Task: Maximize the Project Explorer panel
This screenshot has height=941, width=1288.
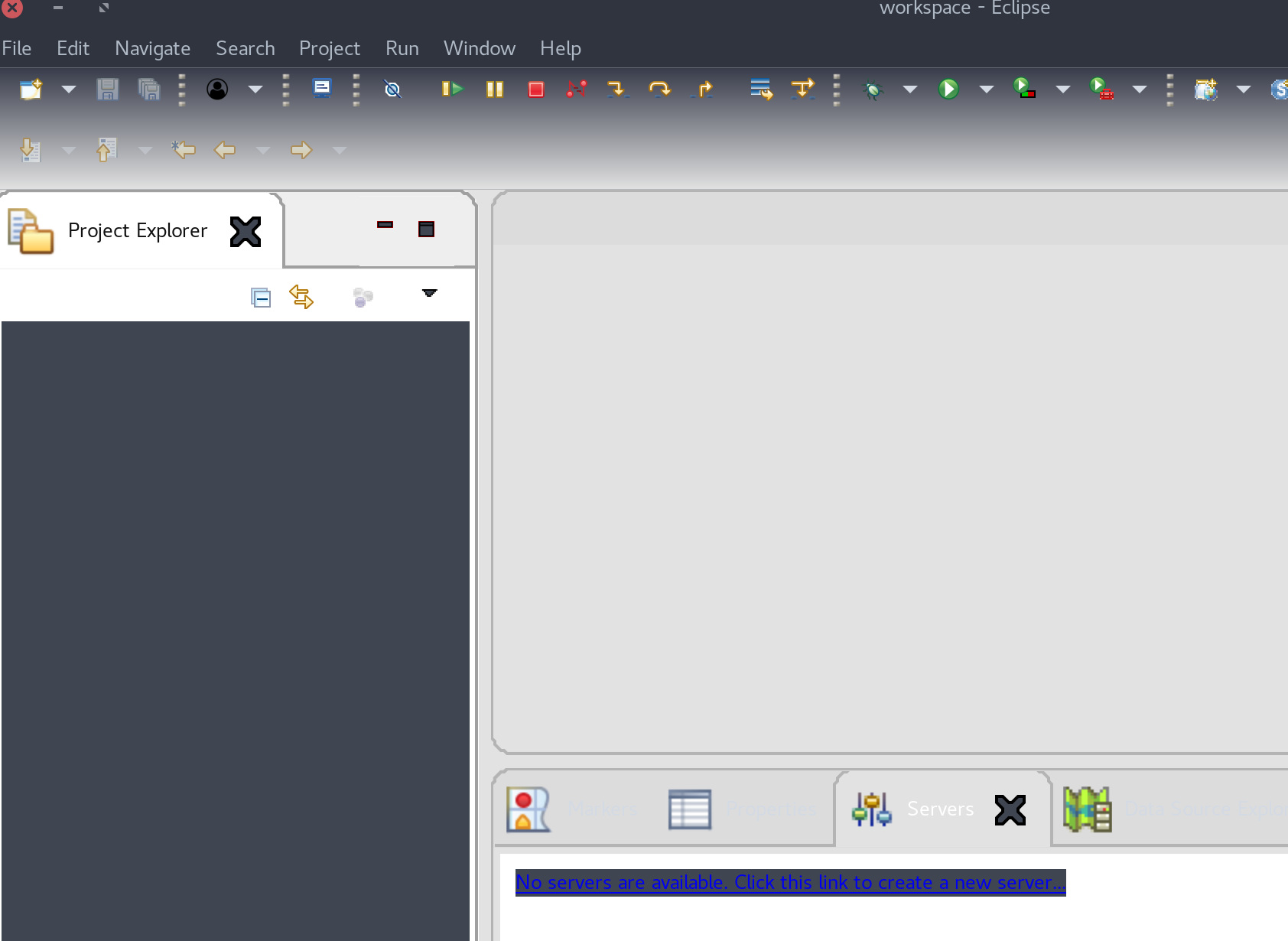Action: pyautogui.click(x=426, y=229)
